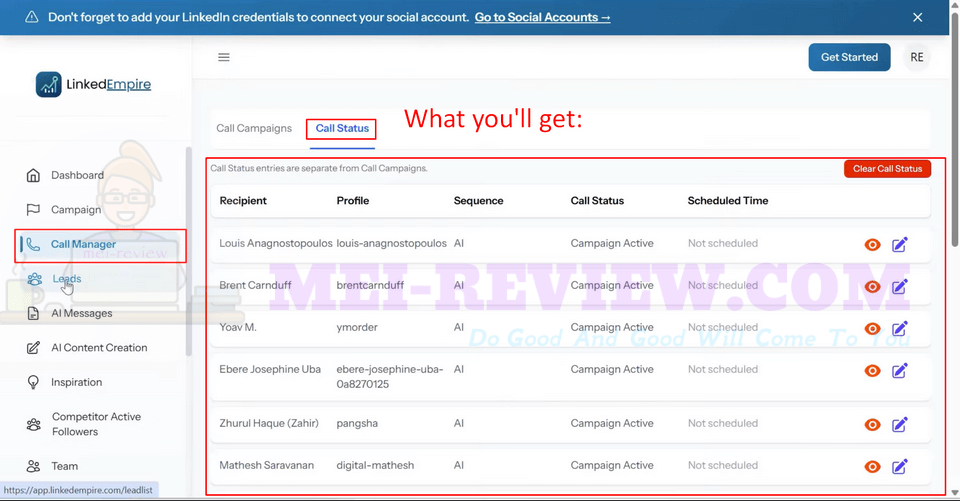
Task: Open Team in the sidebar
Action: point(64,466)
